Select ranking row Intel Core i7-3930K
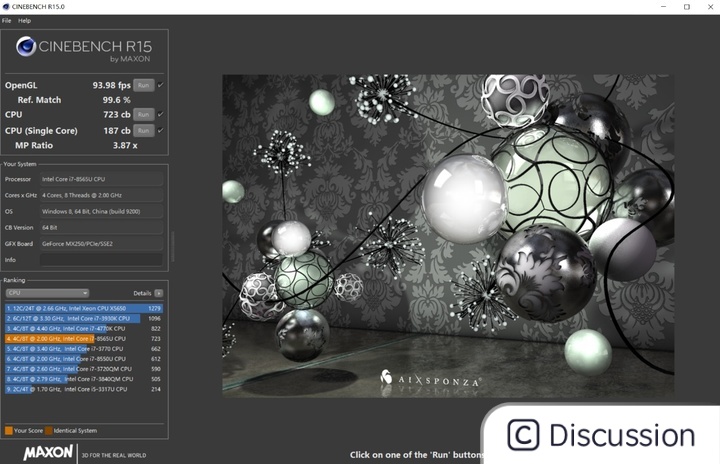Viewport: 720px width, 464px height. click(x=84, y=318)
